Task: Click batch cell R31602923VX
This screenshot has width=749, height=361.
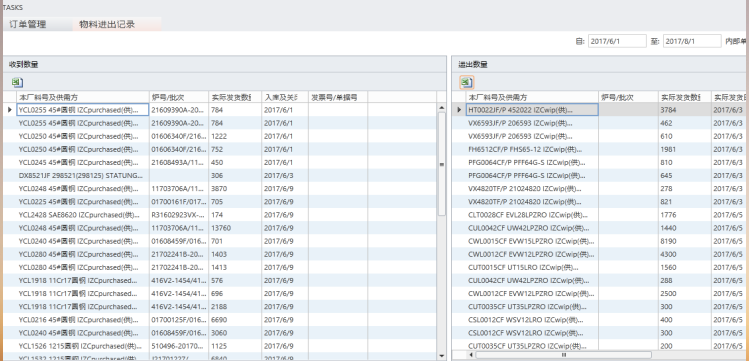Action: pos(179,215)
